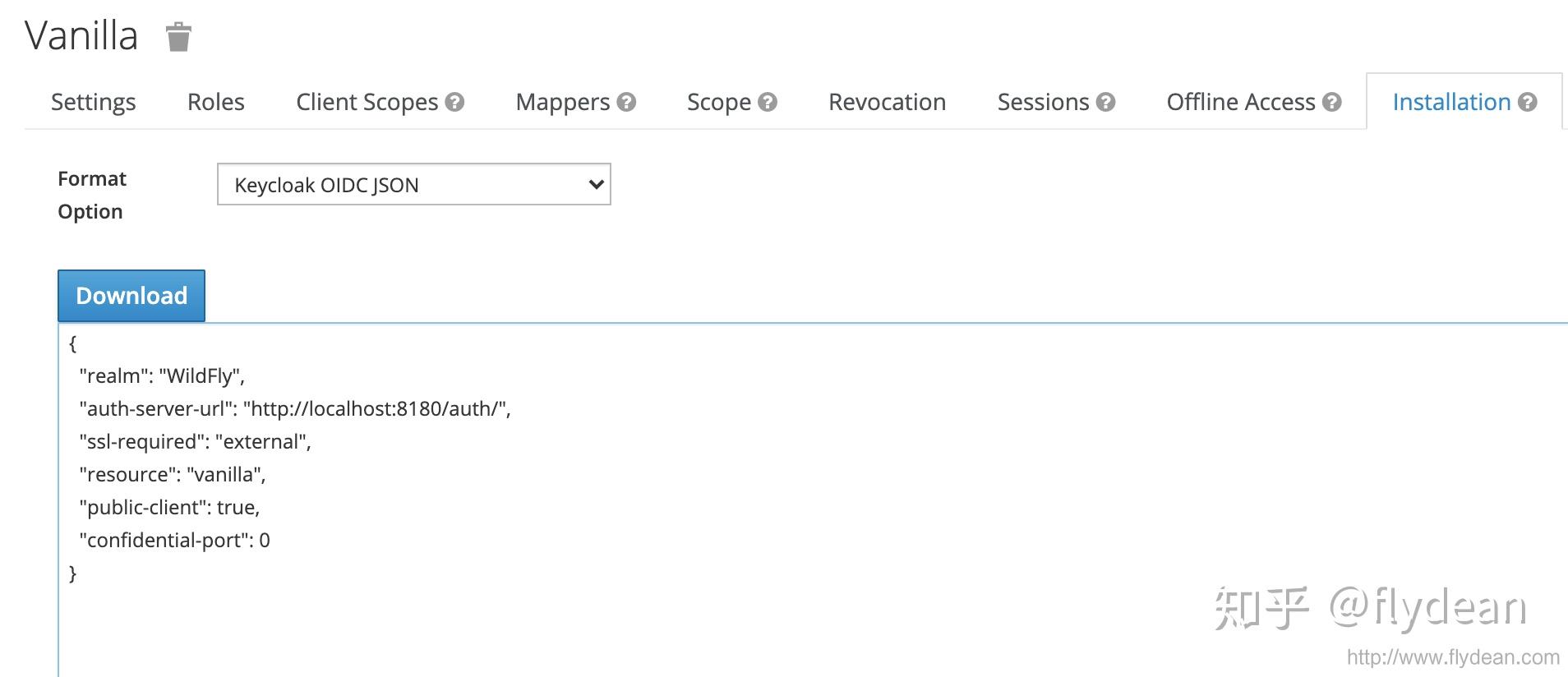Select the Scope tab
1568x677 pixels.
coord(718,102)
